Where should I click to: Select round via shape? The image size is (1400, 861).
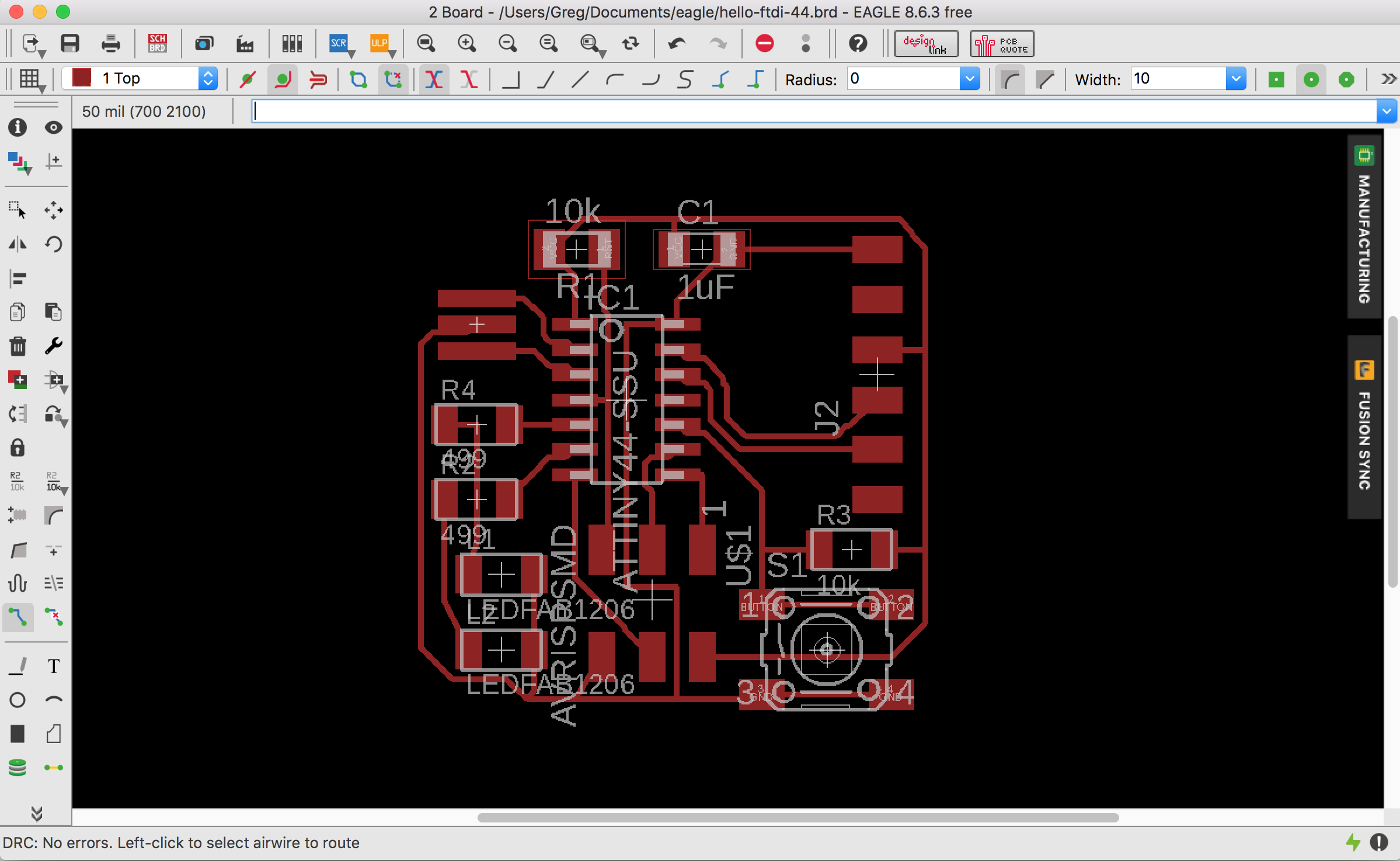(x=1311, y=79)
